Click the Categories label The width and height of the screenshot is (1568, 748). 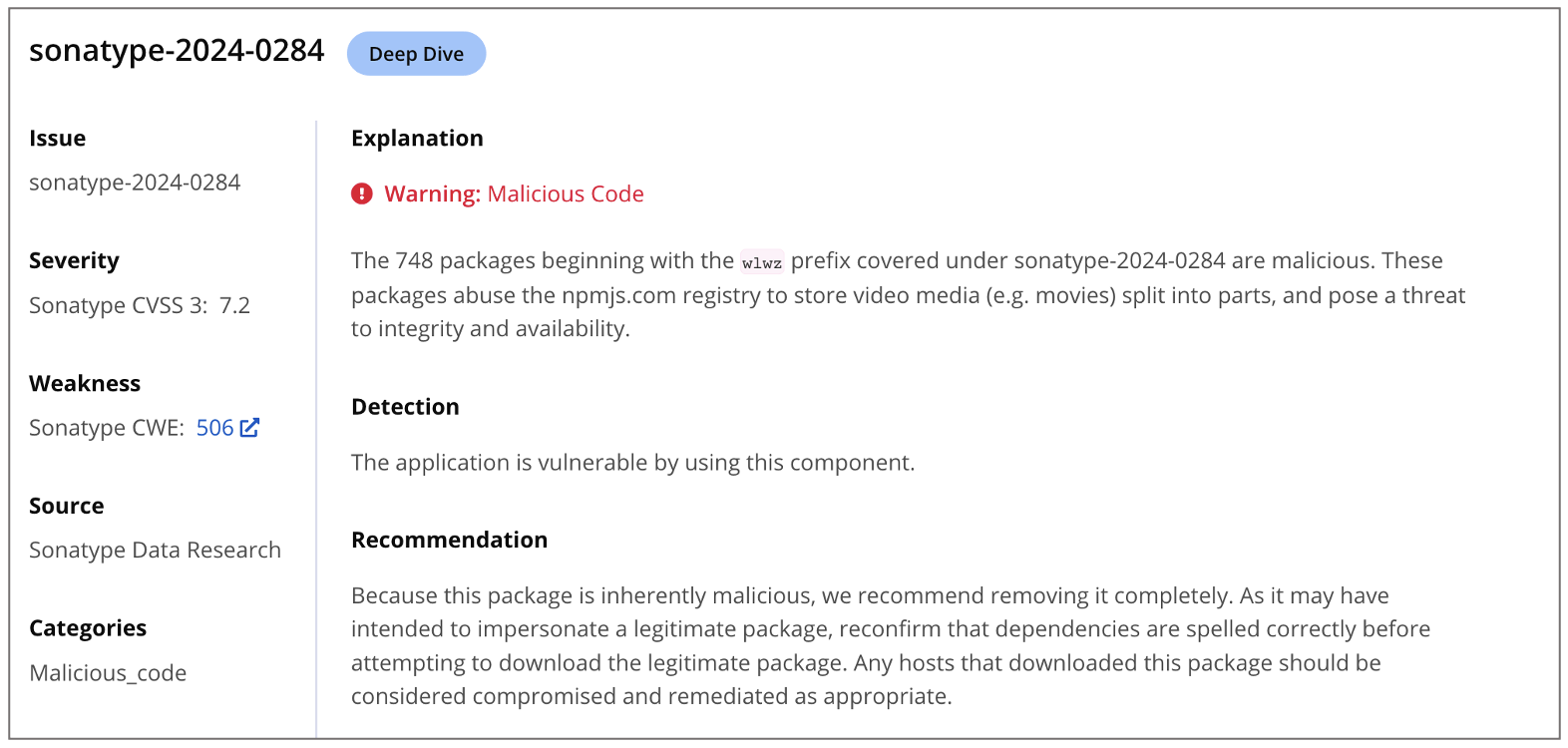[x=88, y=628]
